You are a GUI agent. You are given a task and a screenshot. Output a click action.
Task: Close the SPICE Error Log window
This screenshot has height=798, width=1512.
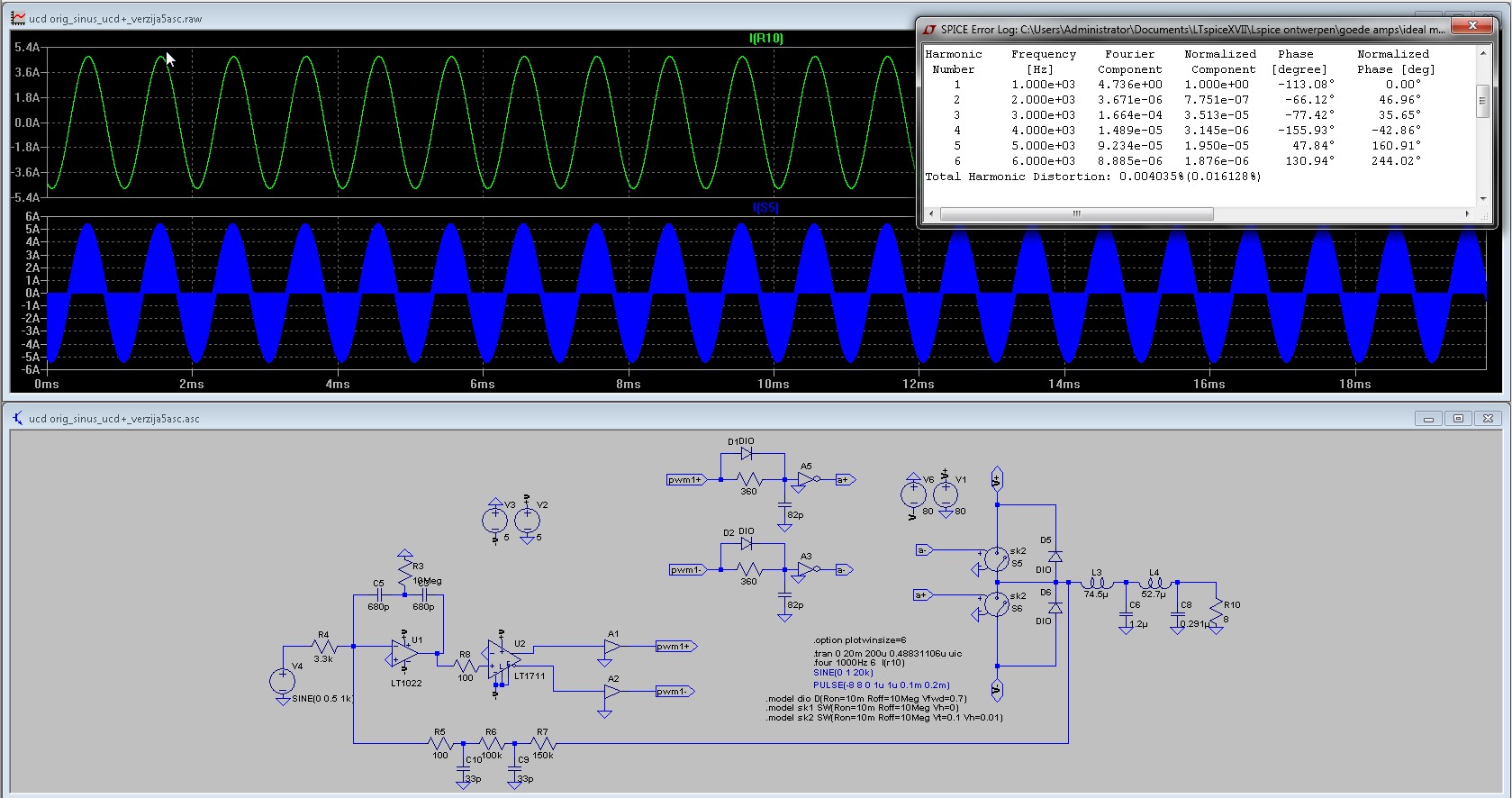tap(1473, 26)
